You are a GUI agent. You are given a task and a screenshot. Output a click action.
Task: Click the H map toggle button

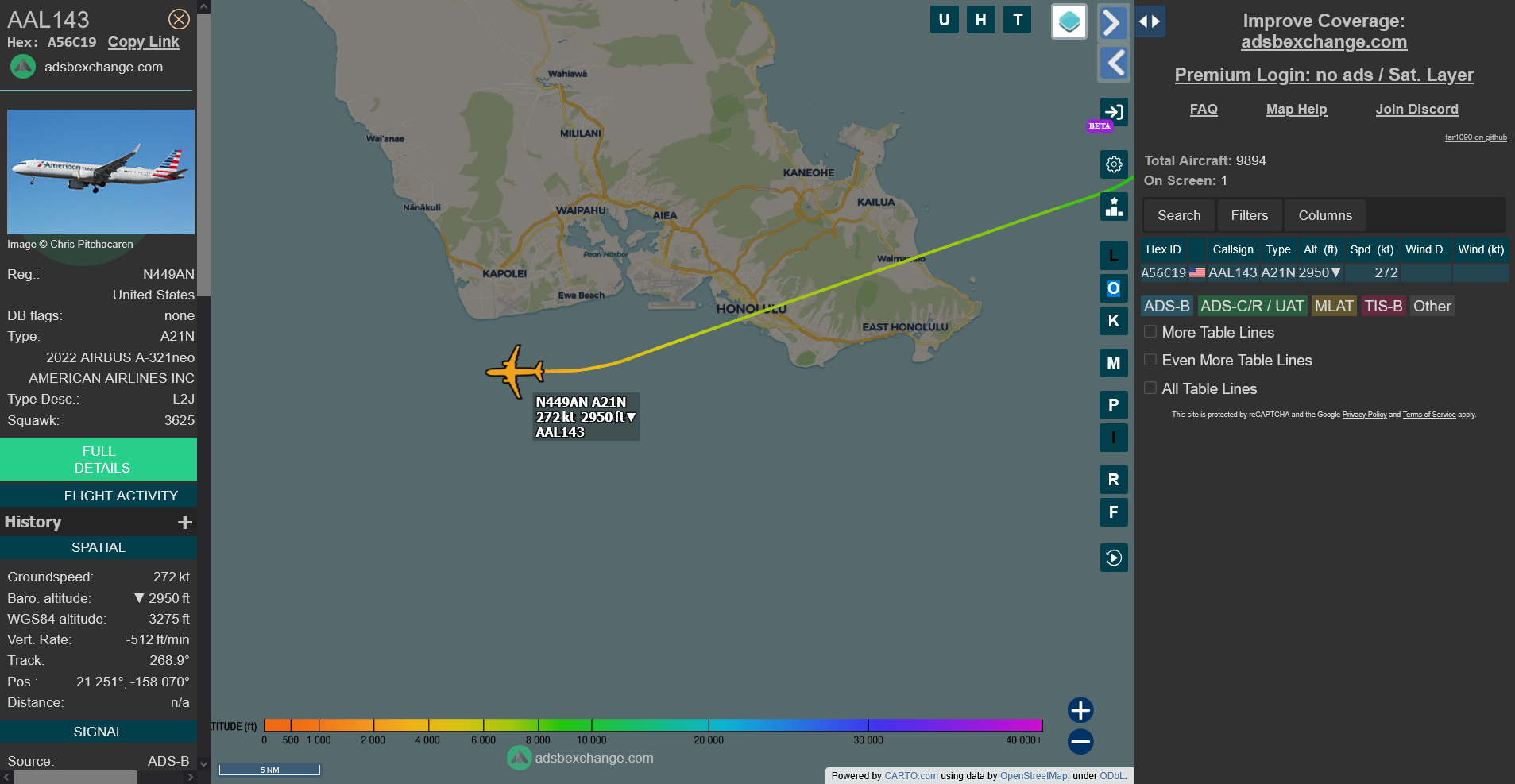[981, 20]
